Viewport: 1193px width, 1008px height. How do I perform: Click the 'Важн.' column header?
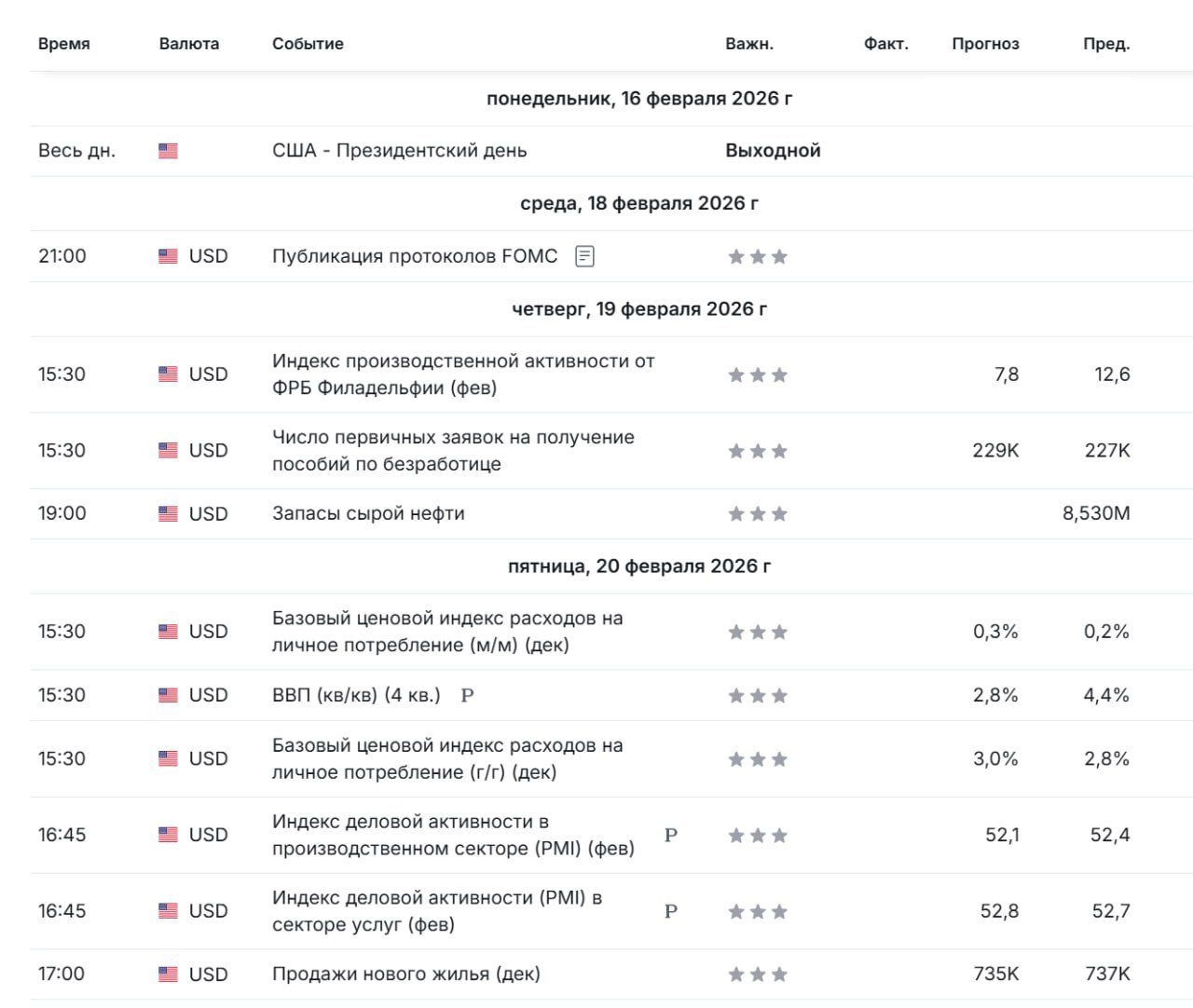point(749,44)
